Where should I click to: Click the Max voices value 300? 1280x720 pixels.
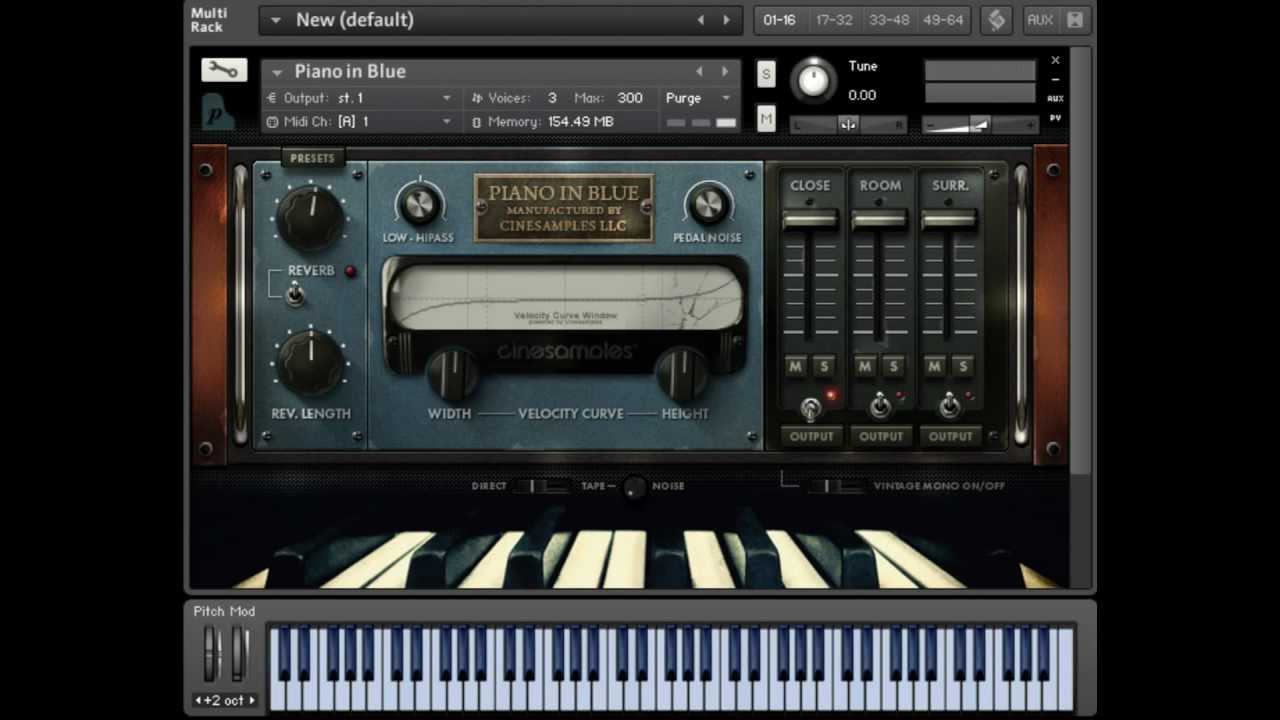click(630, 98)
